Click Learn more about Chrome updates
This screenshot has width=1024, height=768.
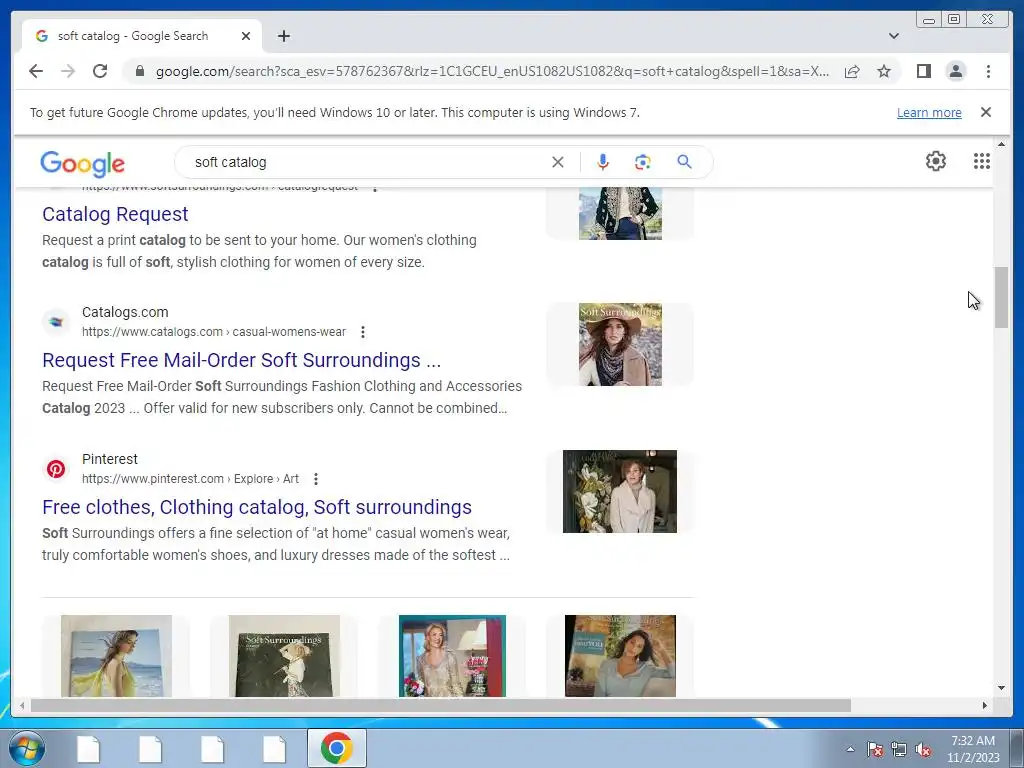(929, 112)
